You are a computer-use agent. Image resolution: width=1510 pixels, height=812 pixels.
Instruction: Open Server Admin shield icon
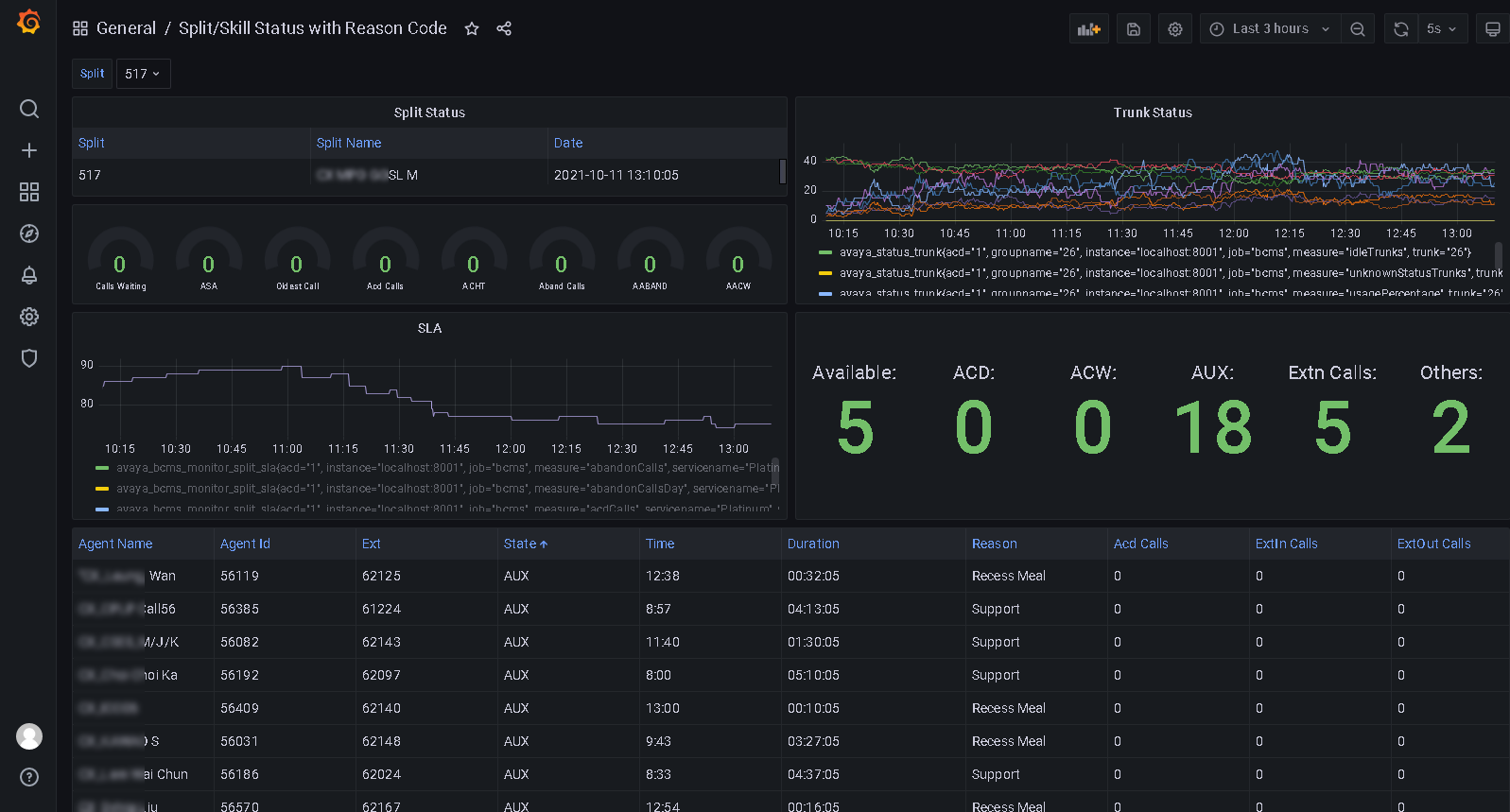point(29,358)
